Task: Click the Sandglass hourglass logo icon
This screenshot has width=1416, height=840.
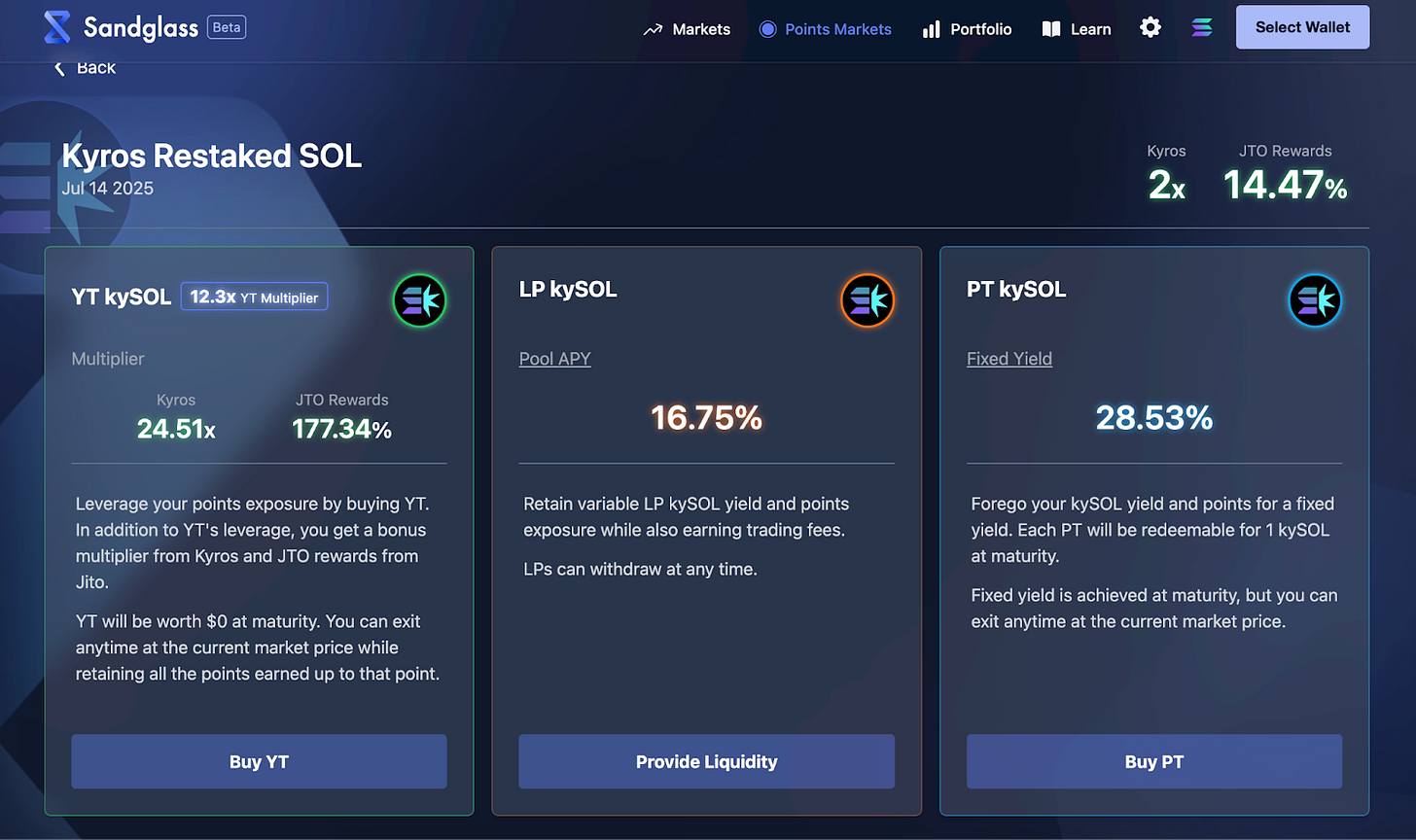Action: coord(57,27)
